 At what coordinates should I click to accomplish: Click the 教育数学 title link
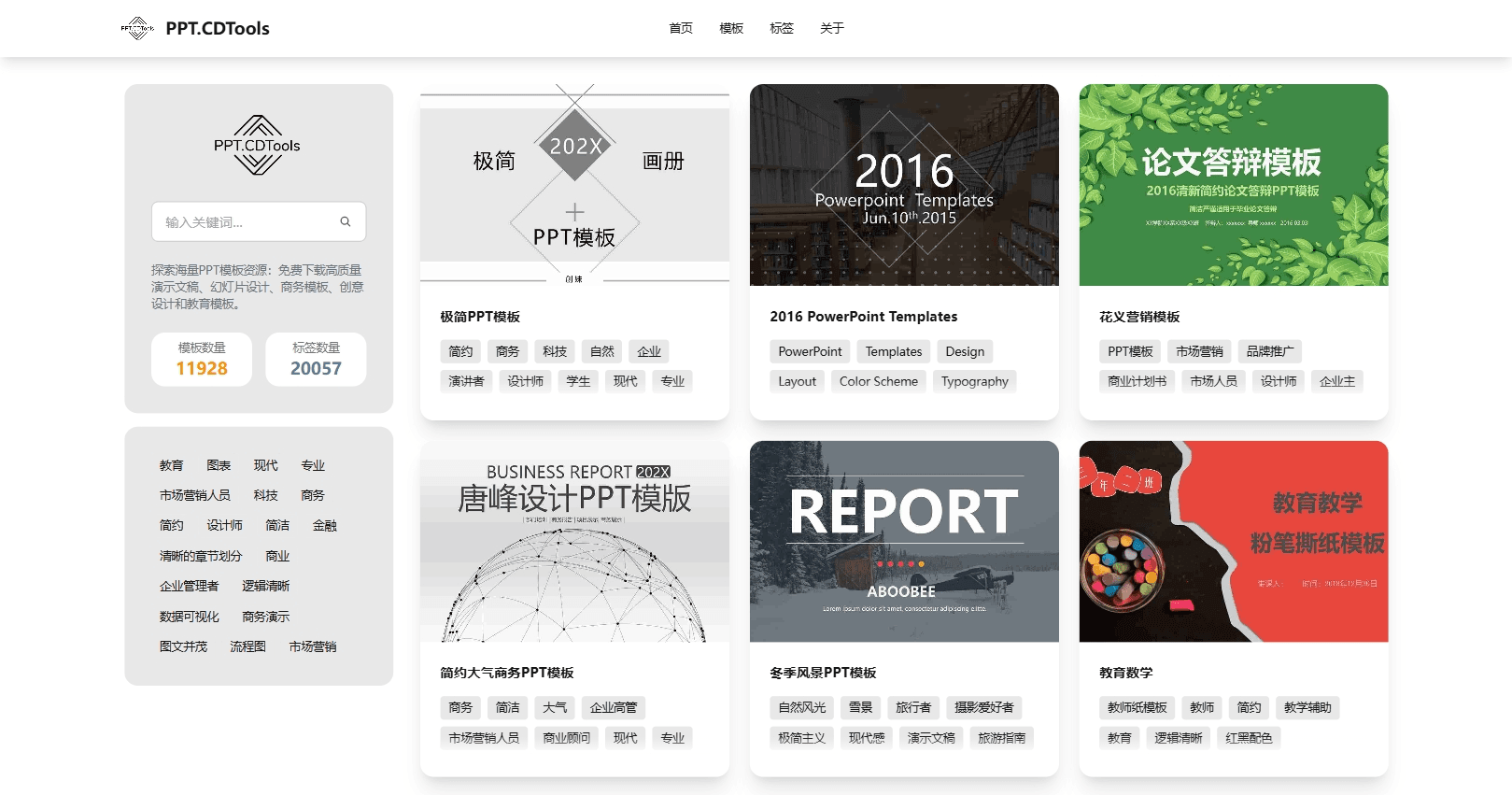[x=1126, y=673]
